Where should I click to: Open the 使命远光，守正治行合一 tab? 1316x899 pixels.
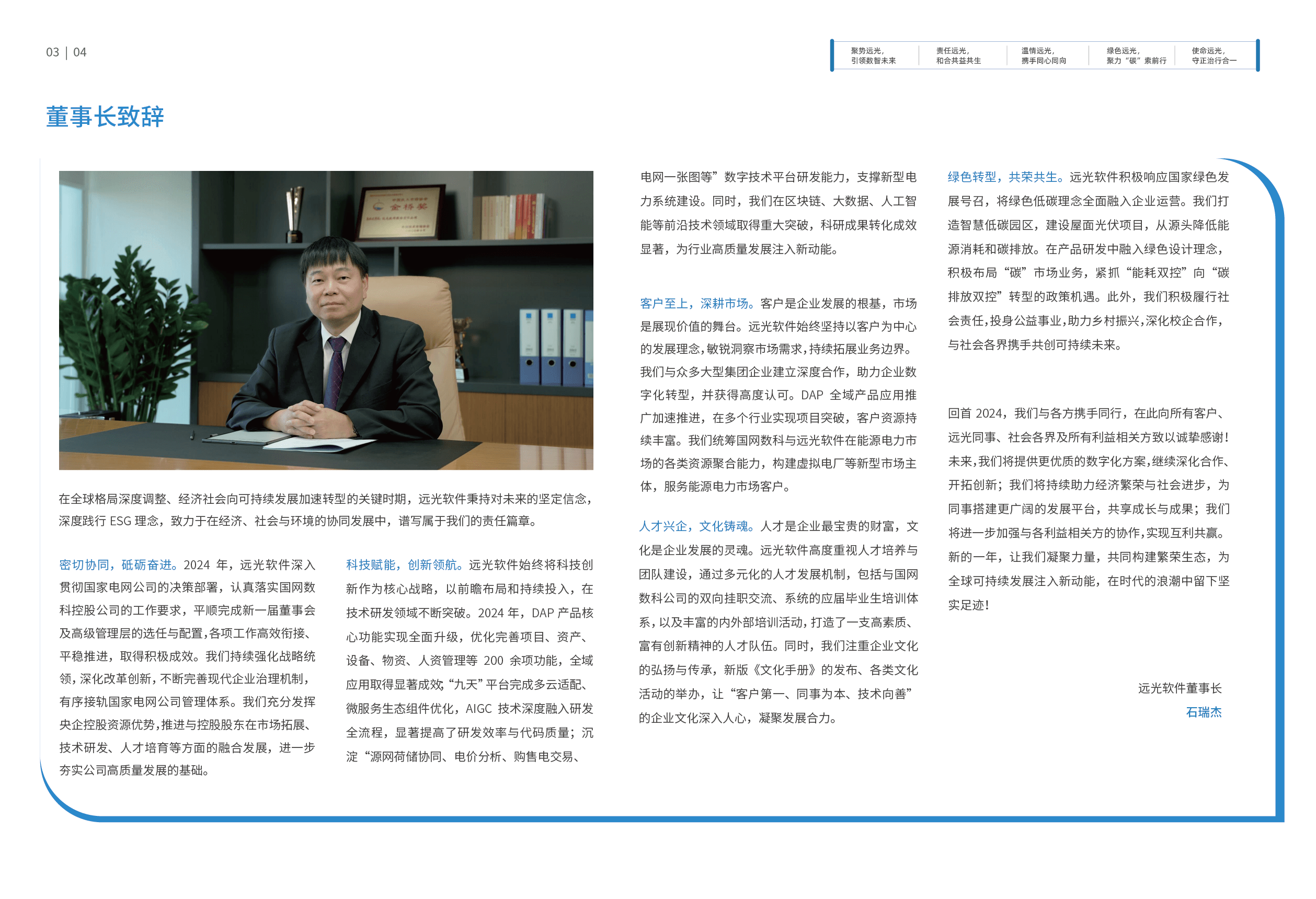(x=1214, y=55)
